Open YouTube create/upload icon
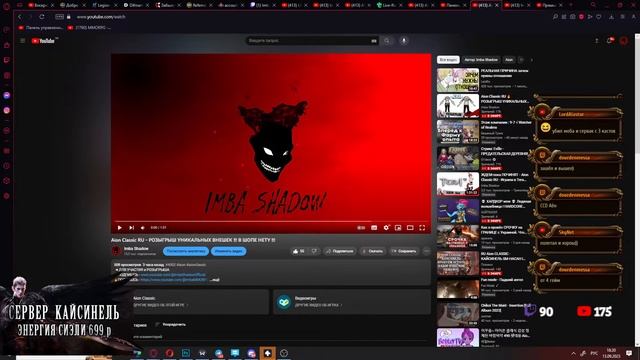 point(596,41)
